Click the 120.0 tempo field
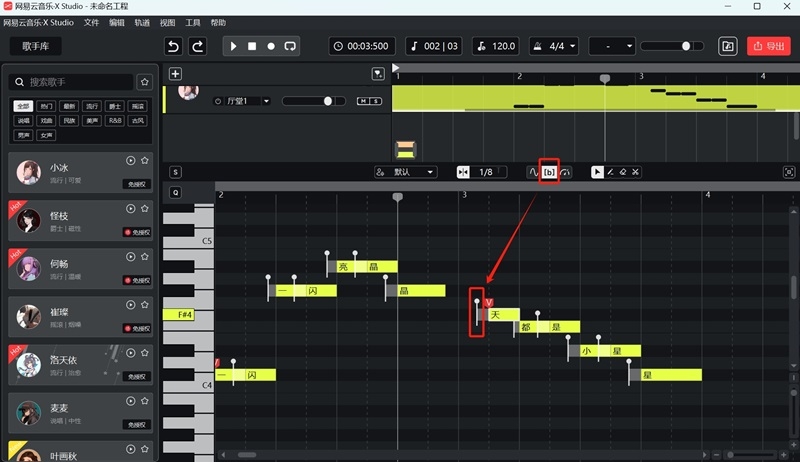The width and height of the screenshot is (800, 462). (496, 46)
